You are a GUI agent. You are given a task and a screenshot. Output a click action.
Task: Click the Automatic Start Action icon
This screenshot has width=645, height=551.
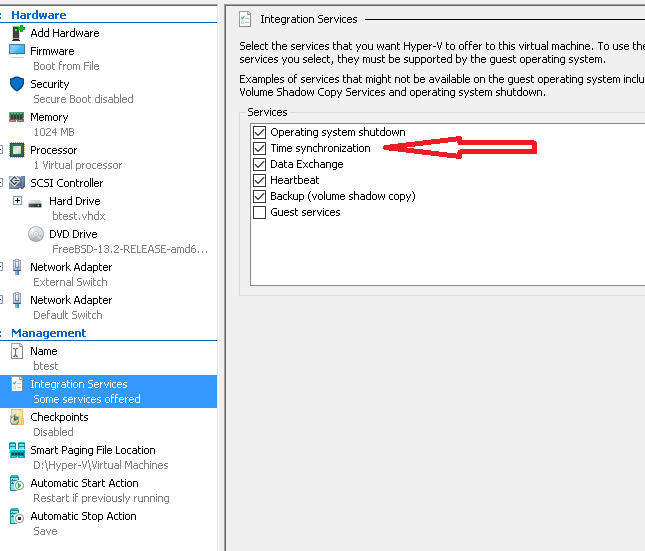tap(16, 483)
